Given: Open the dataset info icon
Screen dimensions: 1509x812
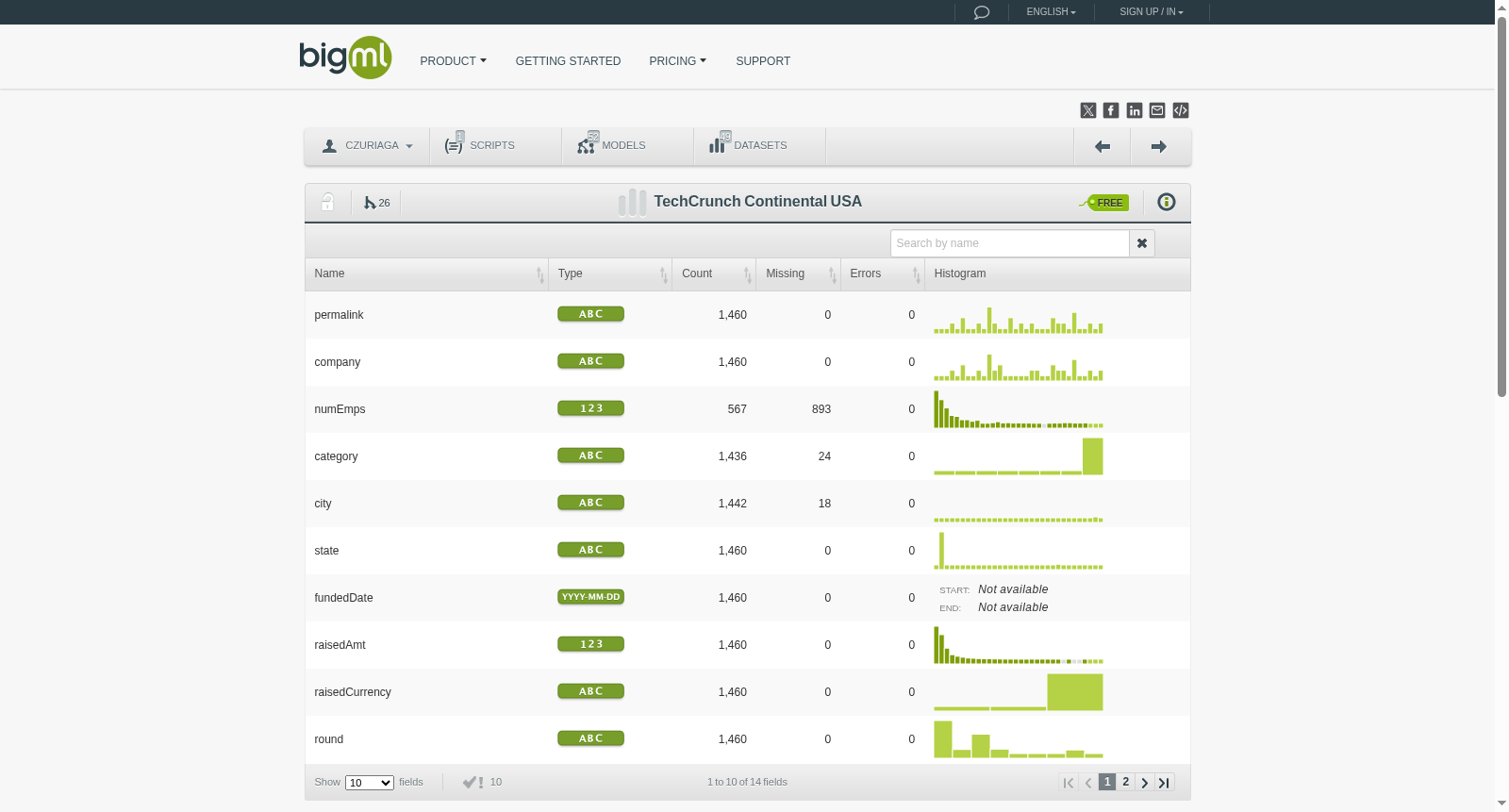Looking at the screenshot, I should pos(1167,202).
